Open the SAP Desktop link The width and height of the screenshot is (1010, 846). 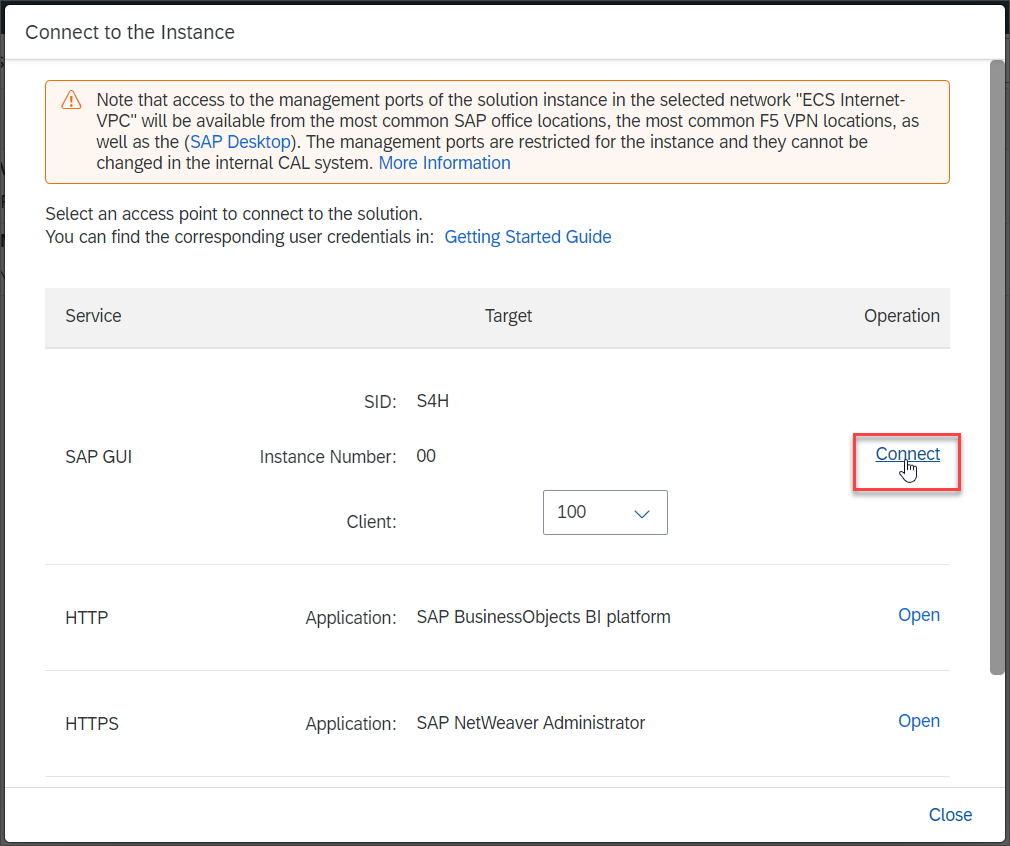tap(241, 142)
